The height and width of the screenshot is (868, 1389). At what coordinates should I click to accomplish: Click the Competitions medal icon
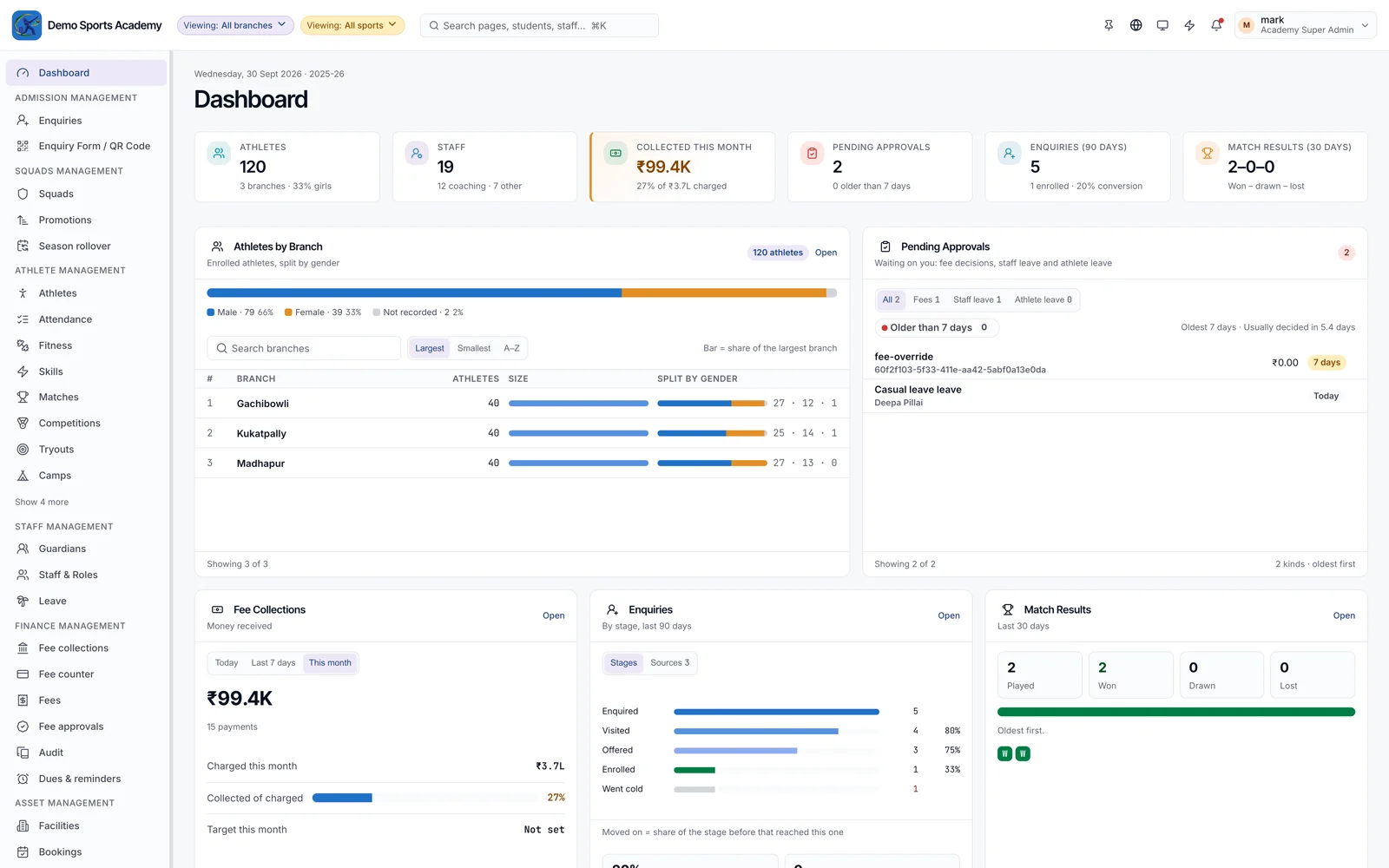coord(23,424)
